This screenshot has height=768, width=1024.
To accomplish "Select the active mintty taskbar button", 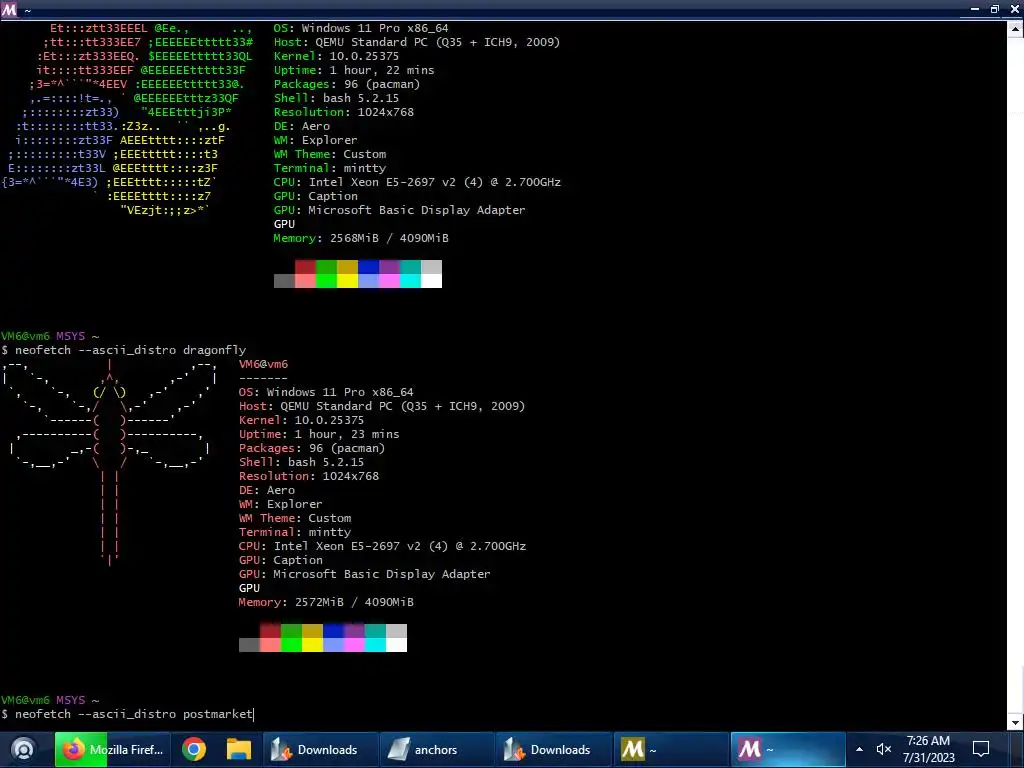I will click(x=788, y=750).
